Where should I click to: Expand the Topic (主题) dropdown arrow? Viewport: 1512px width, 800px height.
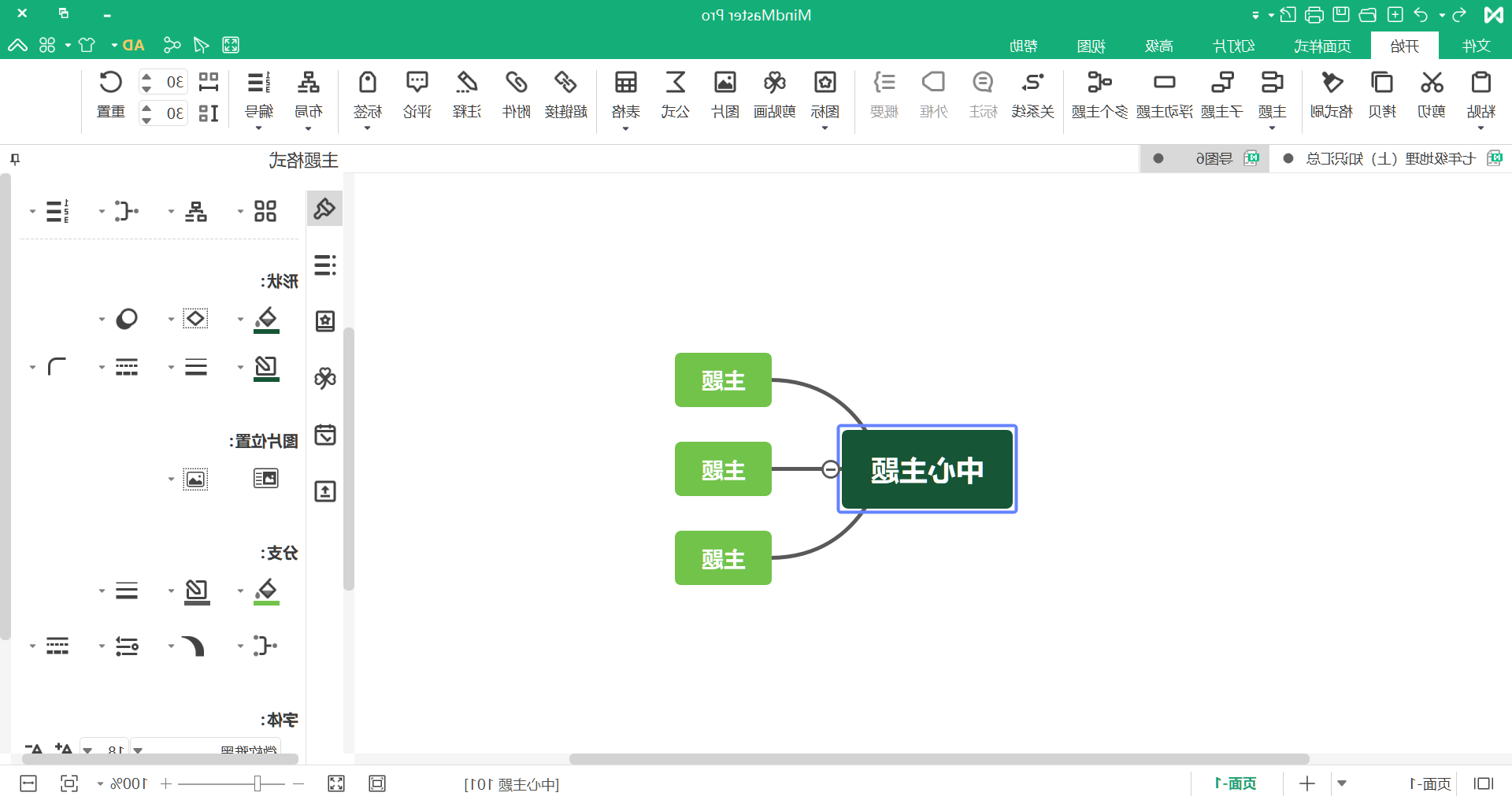(1272, 128)
